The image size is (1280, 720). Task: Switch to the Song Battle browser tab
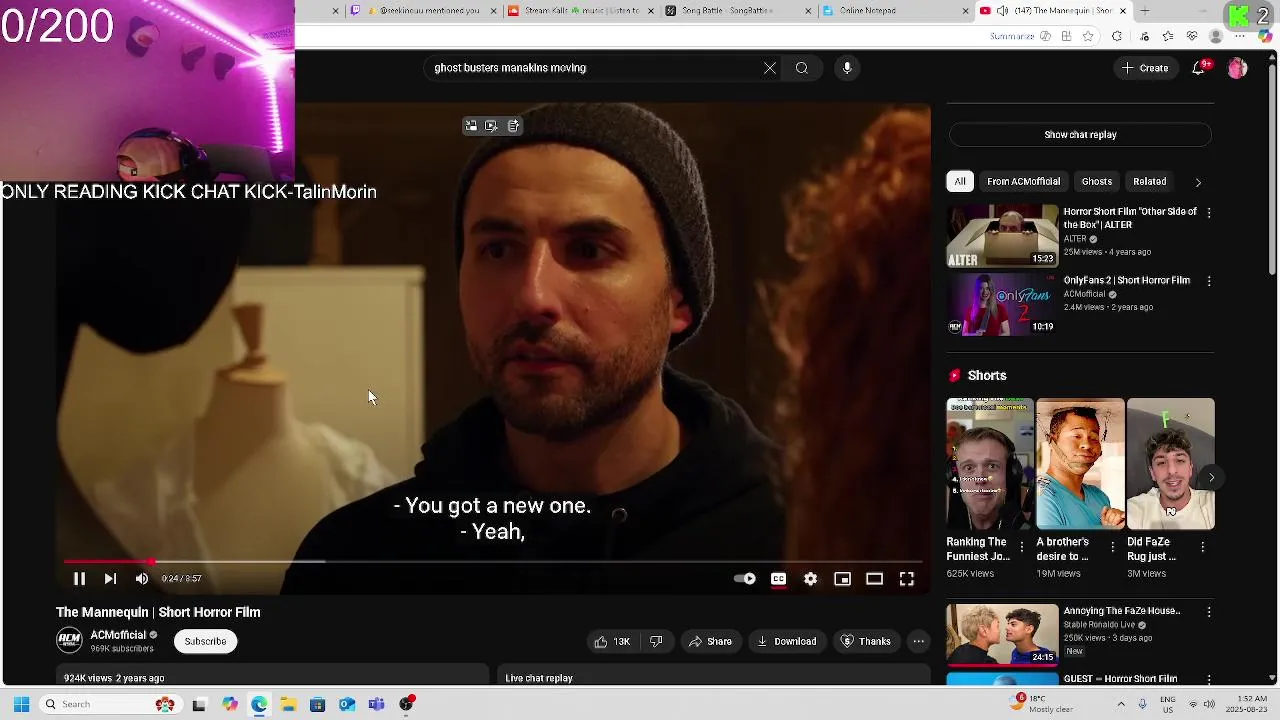[737, 11]
